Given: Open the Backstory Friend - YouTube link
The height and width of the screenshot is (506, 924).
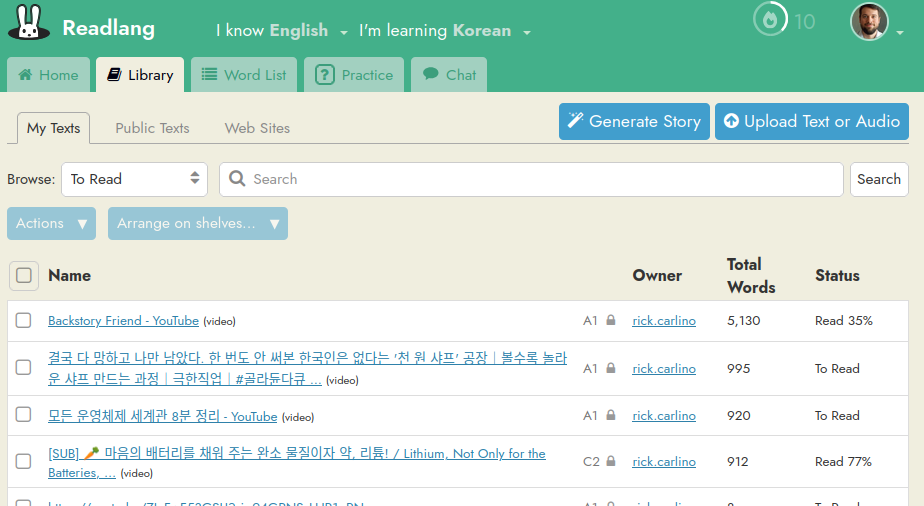Looking at the screenshot, I should click(123, 321).
